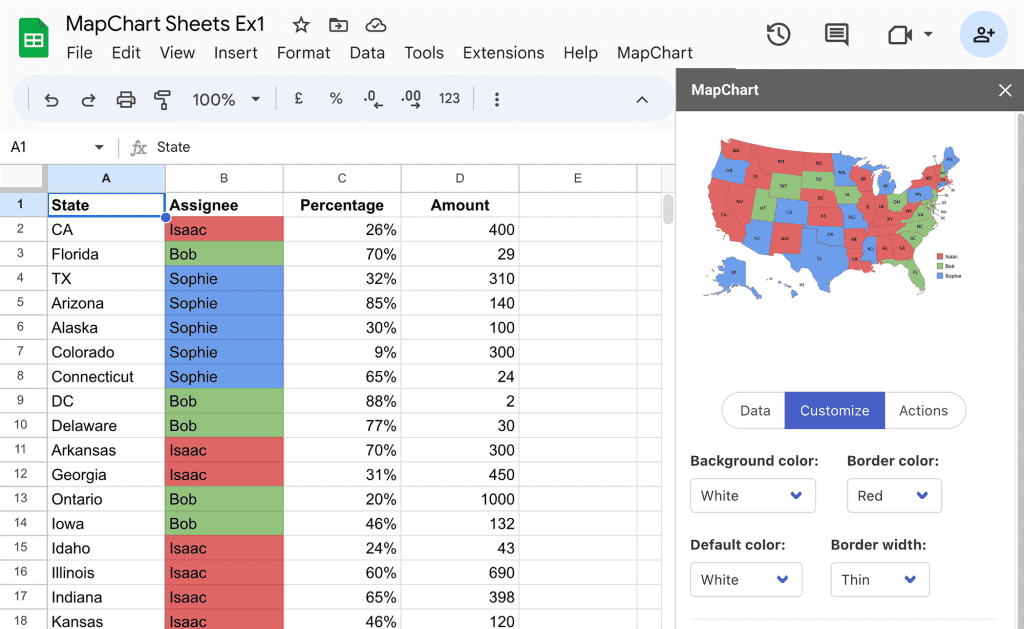Open the Help menu
The height and width of the screenshot is (629, 1024).
[581, 53]
